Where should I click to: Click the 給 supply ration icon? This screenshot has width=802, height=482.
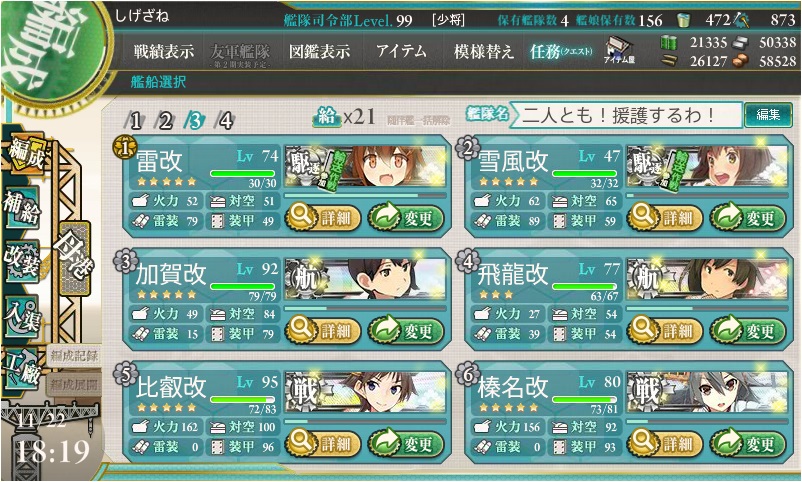click(326, 117)
